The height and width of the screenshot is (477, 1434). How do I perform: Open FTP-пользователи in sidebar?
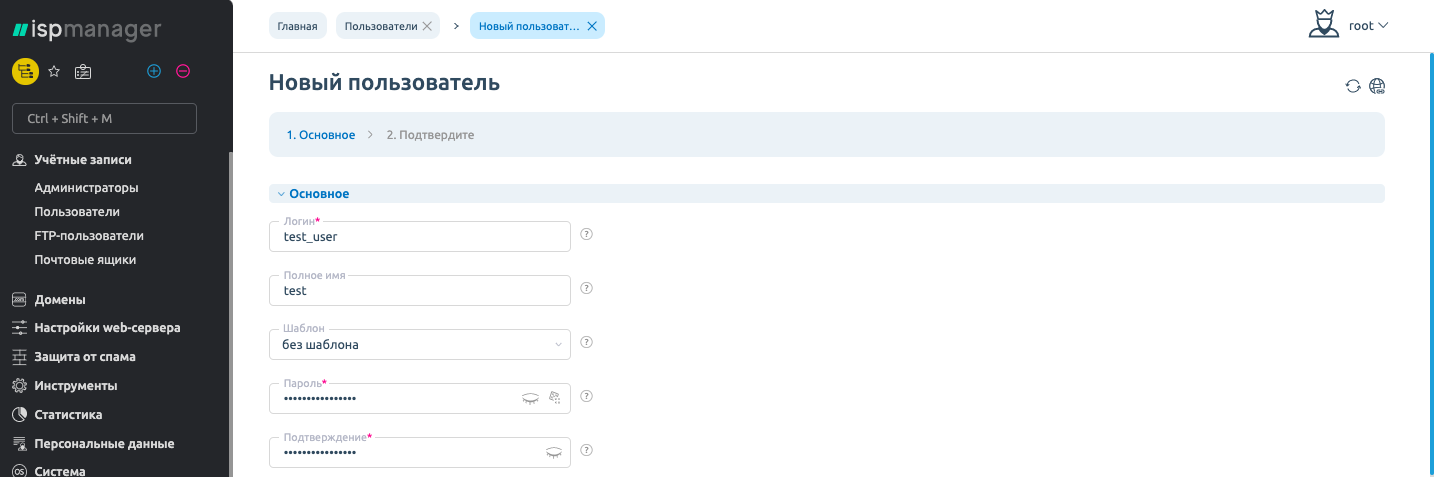[x=89, y=236]
